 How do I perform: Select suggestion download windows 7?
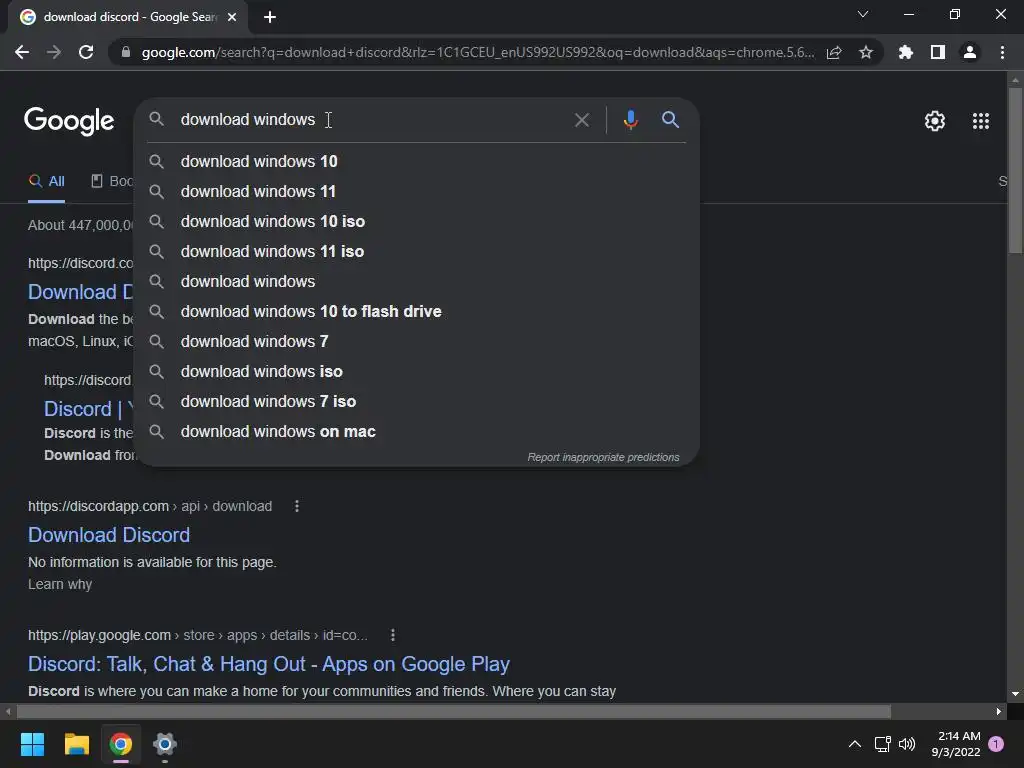coord(417,342)
